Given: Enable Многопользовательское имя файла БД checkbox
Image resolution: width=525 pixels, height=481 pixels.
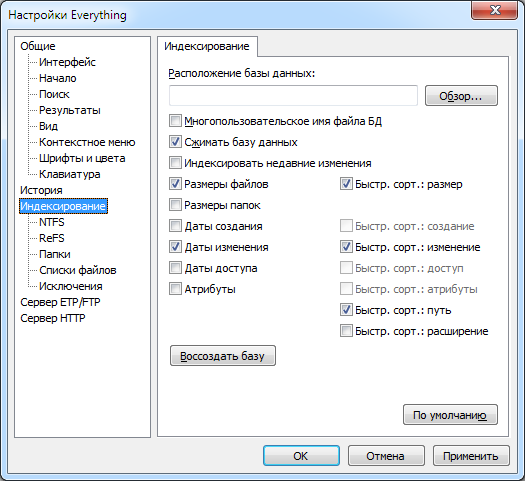Looking at the screenshot, I should pyautogui.click(x=175, y=121).
